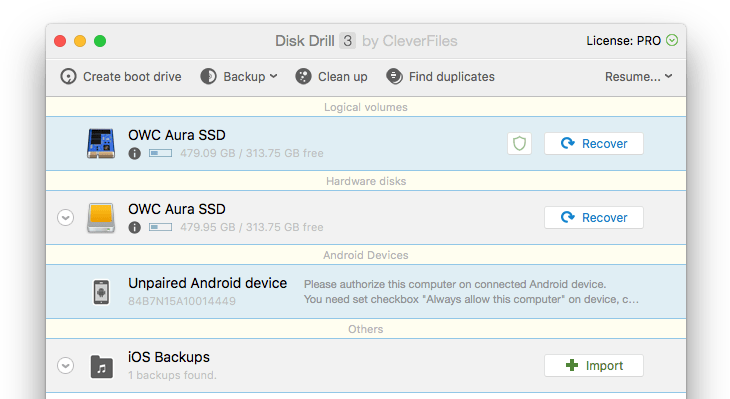Screen dimensions: 730x399
Task: Maximize the Disk Drill window
Action: pyautogui.click(x=100, y=41)
